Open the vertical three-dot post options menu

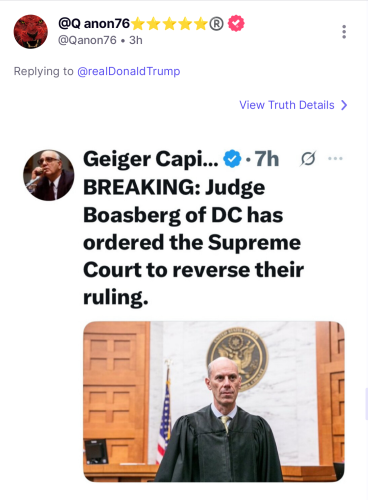coord(344,32)
